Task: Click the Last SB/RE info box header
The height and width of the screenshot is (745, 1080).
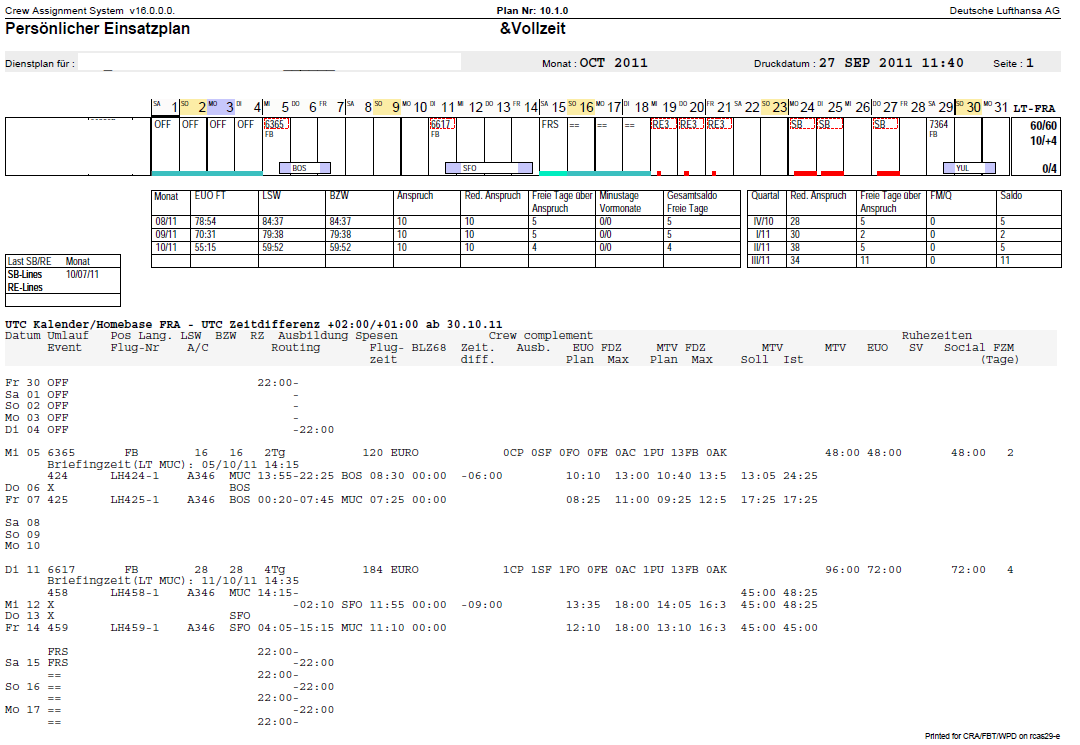Action: pos(63,262)
